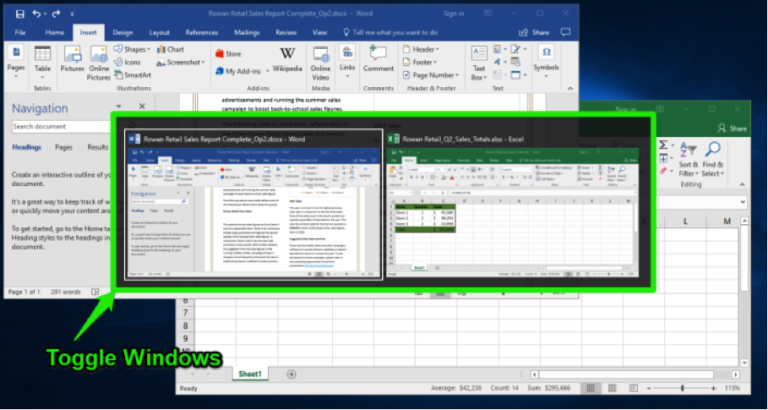The width and height of the screenshot is (768, 410).
Task: Click the 'Tell me what you want to do' box
Action: pos(390,33)
